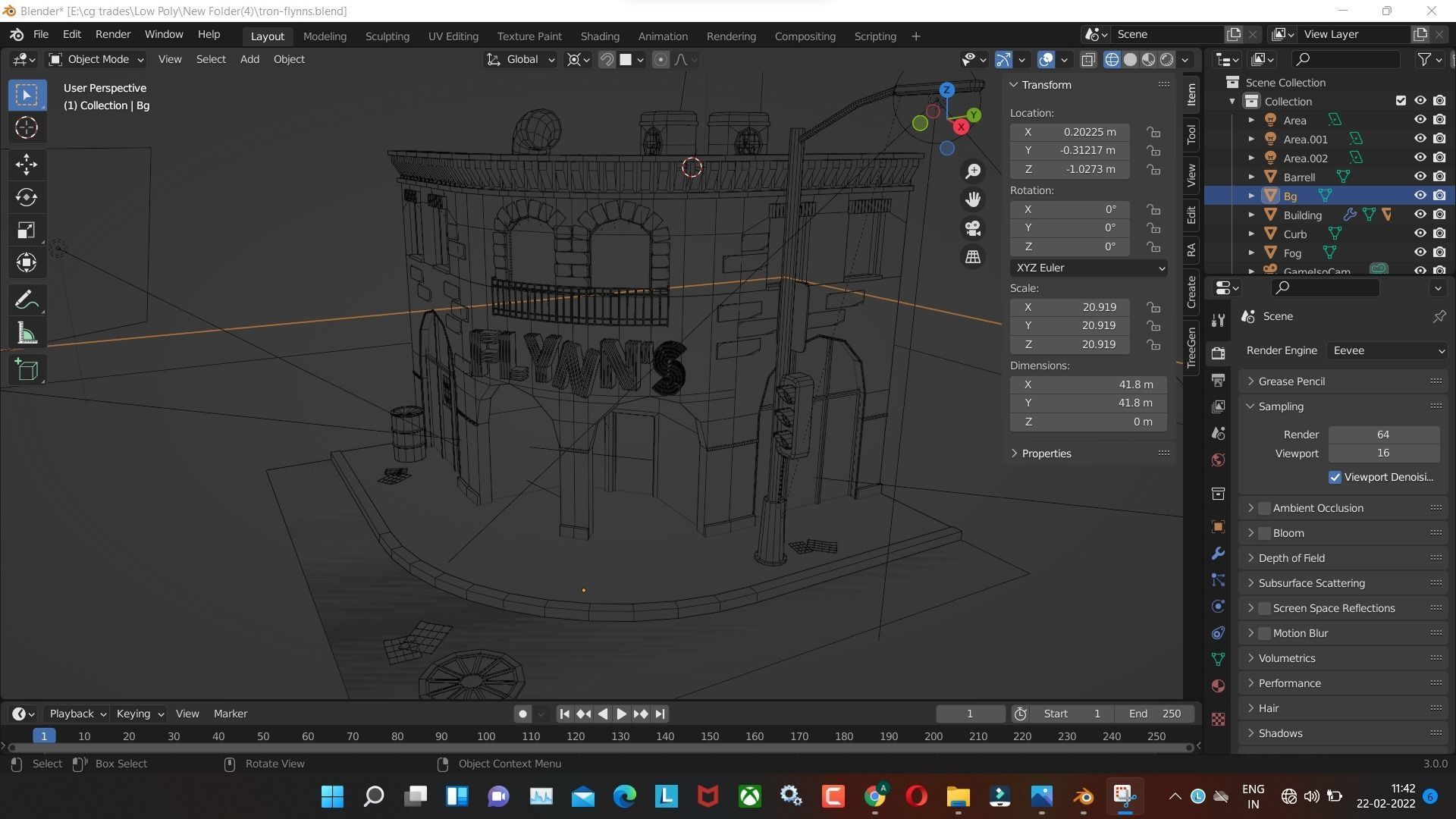Open the XYZ Euler rotation mode dropdown

[1088, 268]
